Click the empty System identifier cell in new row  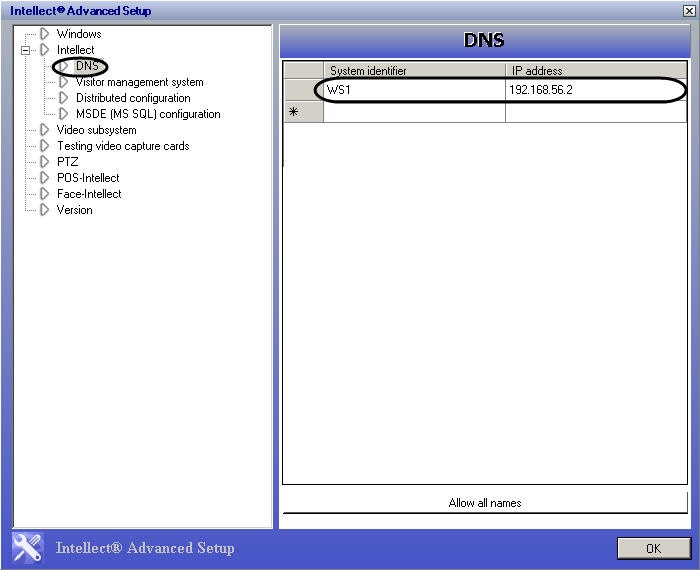[414, 112]
